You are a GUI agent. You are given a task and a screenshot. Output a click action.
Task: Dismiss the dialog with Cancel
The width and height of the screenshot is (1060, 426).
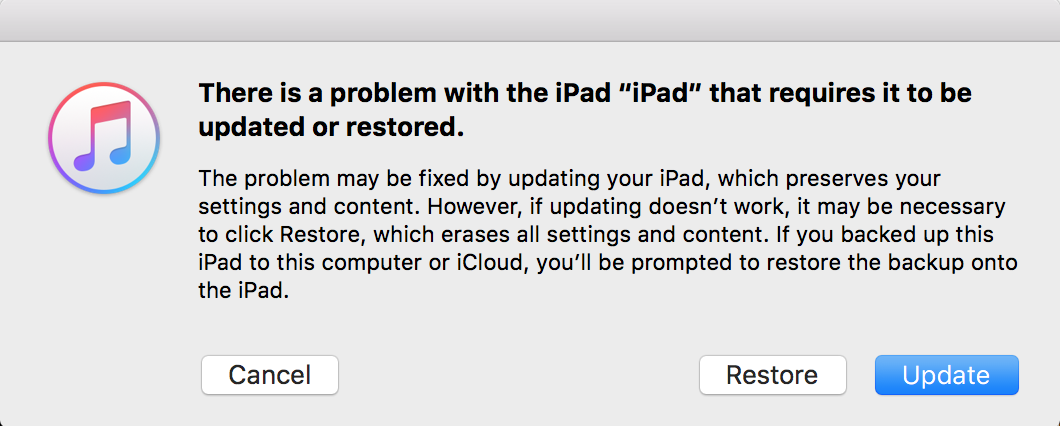pyautogui.click(x=270, y=375)
